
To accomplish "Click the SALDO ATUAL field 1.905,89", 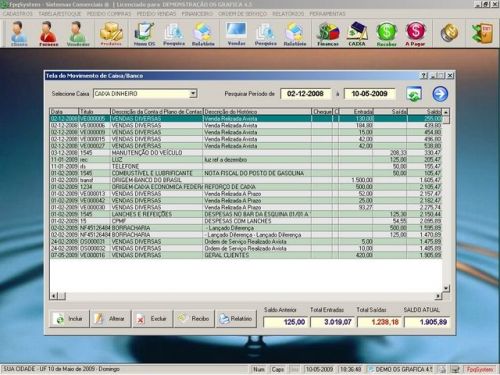I will pyautogui.click(x=427, y=322).
